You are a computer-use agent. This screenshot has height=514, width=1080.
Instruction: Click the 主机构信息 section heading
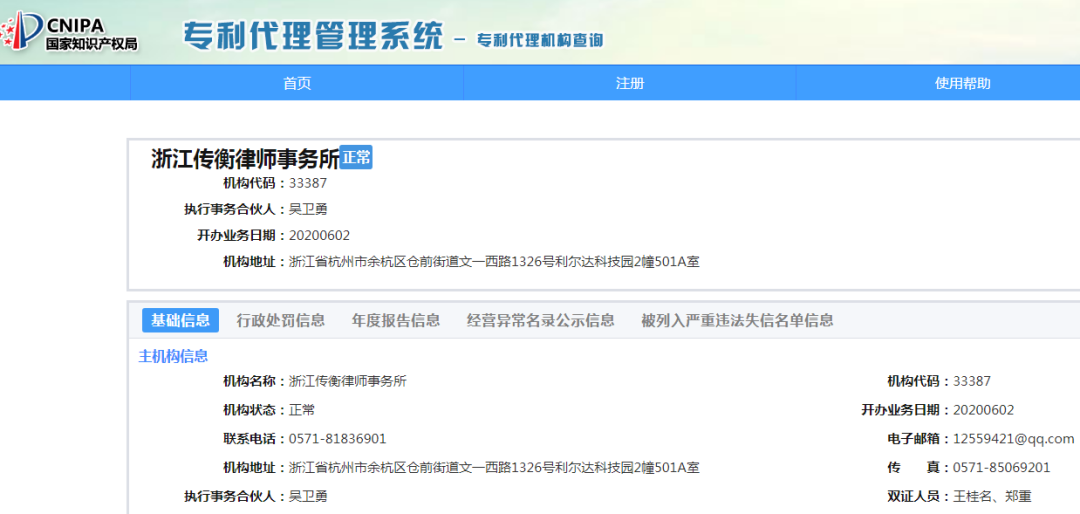[173, 356]
